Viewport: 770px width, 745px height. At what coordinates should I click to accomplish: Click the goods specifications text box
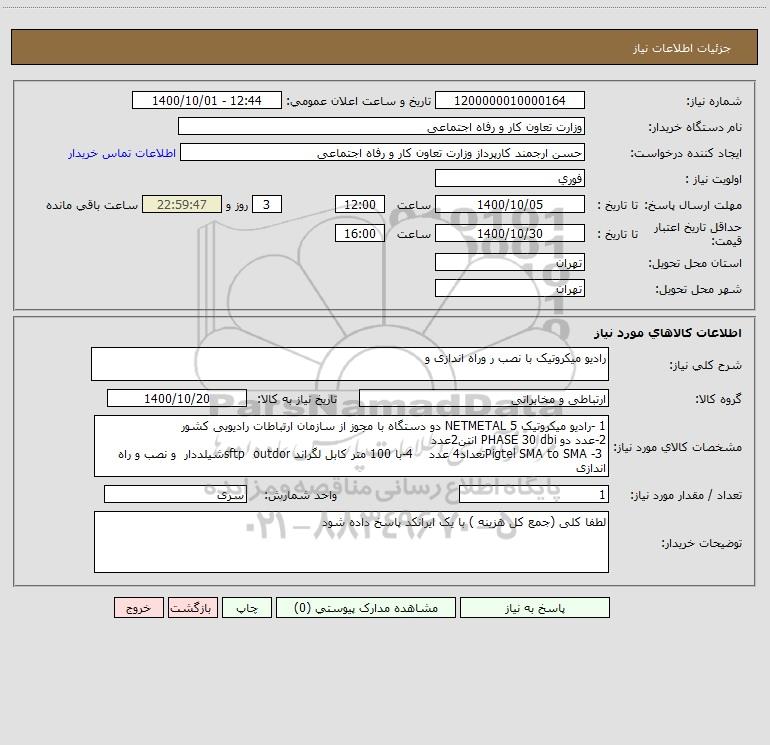pyautogui.click(x=351, y=446)
